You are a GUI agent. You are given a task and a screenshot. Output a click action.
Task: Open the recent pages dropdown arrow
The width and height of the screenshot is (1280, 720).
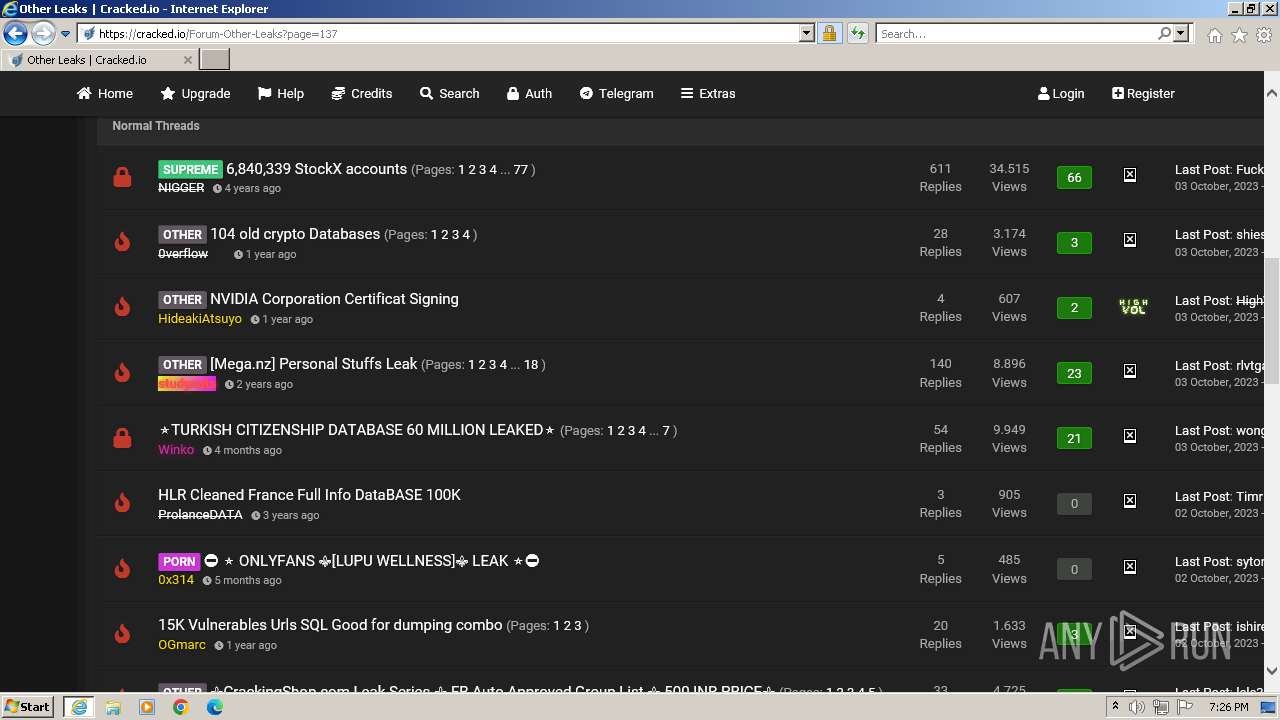[x=65, y=34]
